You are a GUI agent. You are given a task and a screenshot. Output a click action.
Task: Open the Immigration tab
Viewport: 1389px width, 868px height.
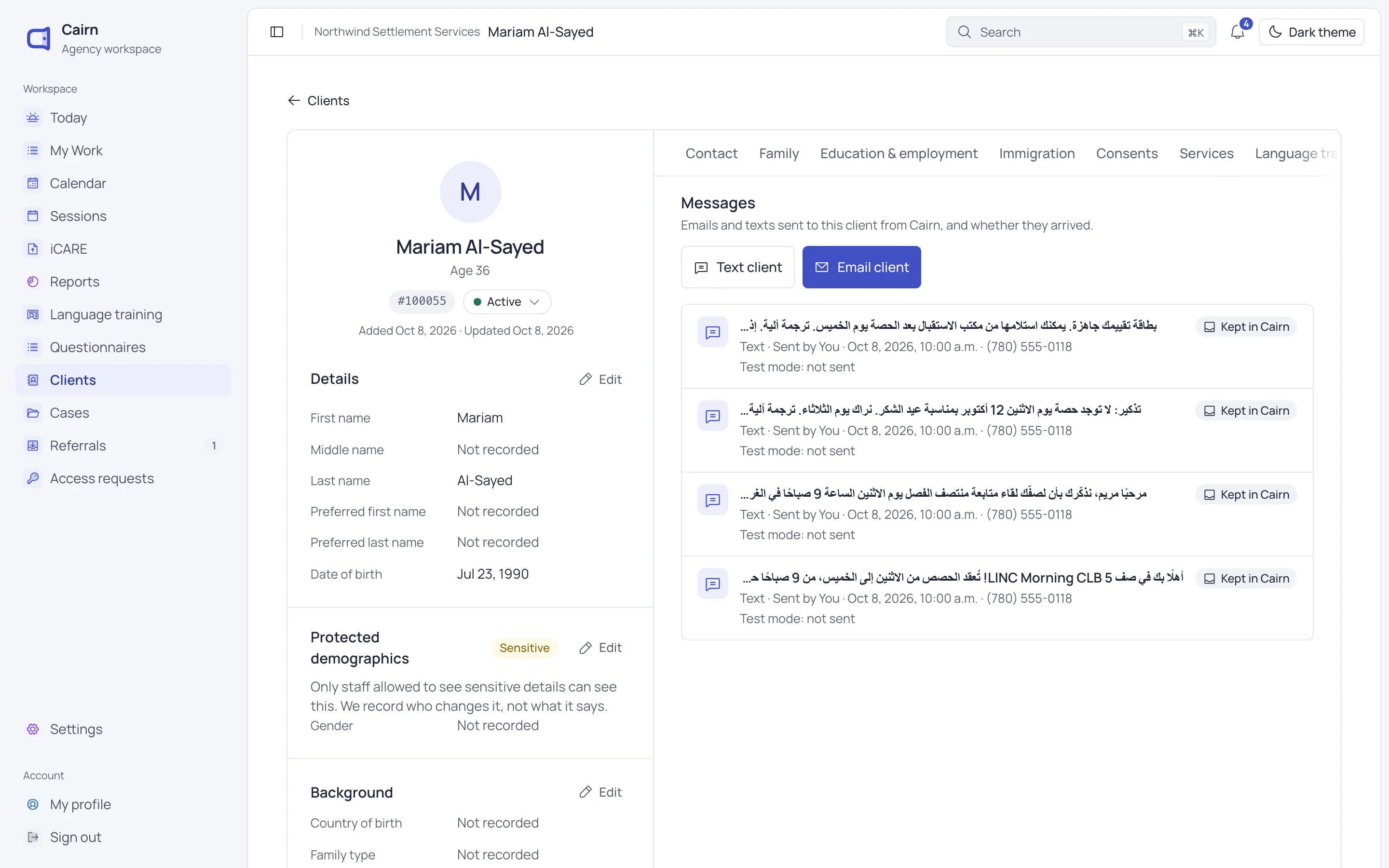(1036, 153)
